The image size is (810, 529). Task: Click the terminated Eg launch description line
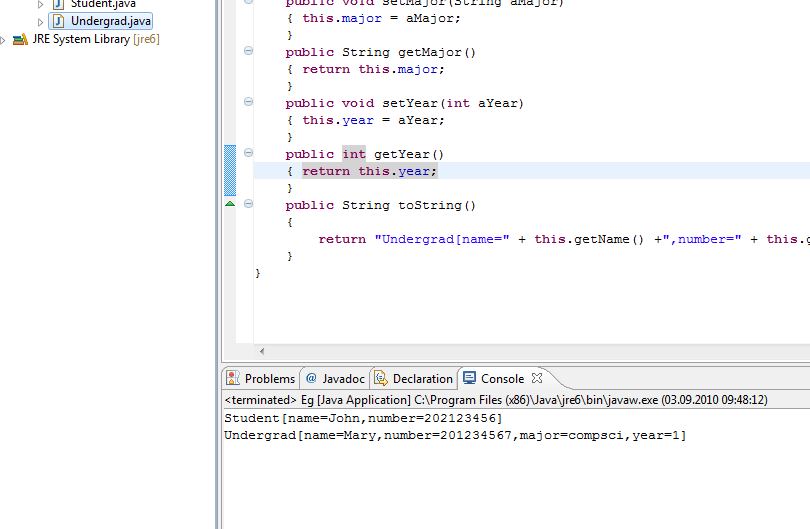tap(496, 400)
